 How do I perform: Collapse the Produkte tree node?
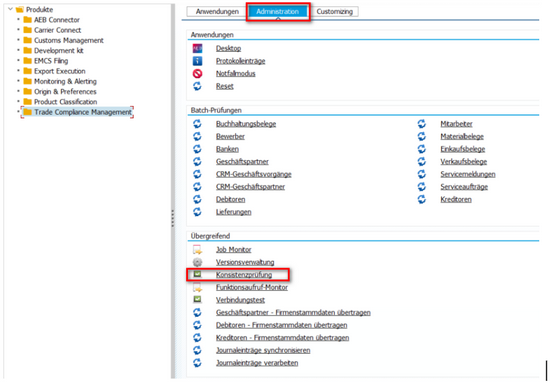[x=10, y=9]
